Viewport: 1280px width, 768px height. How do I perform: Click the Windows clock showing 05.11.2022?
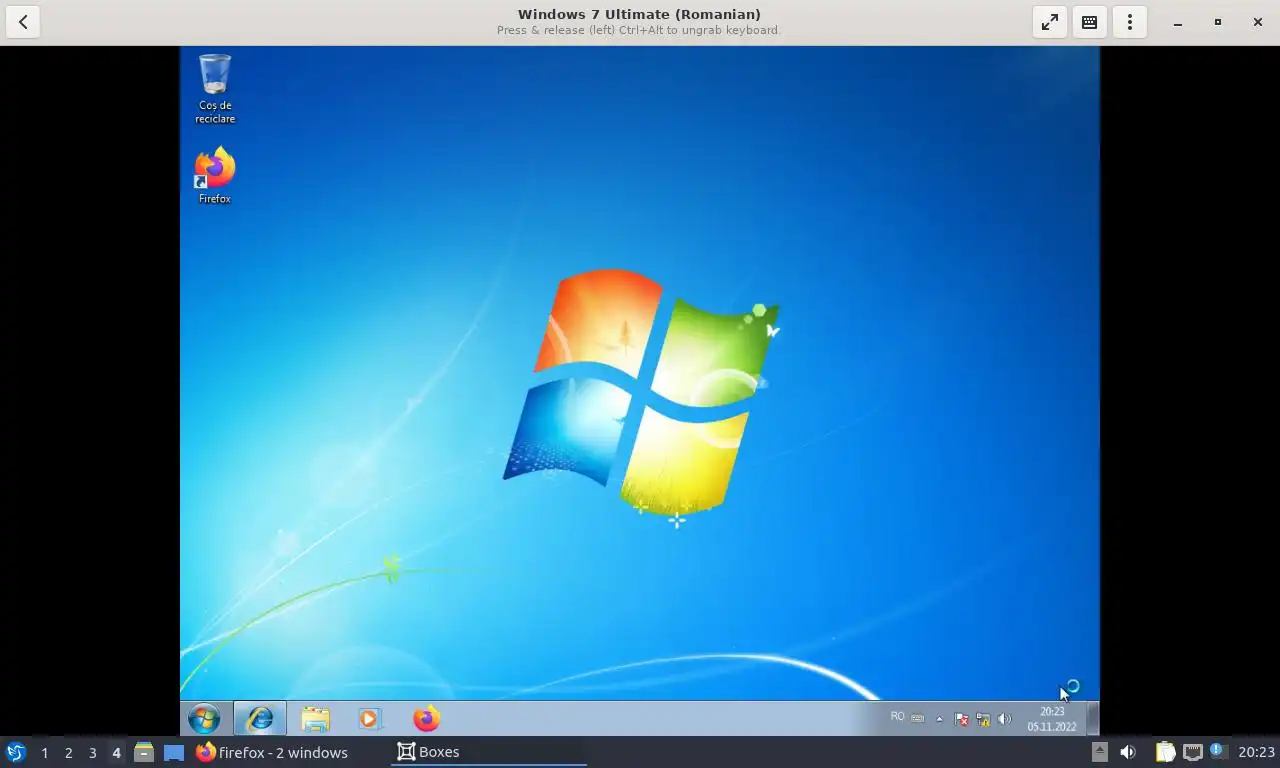pos(1051,719)
